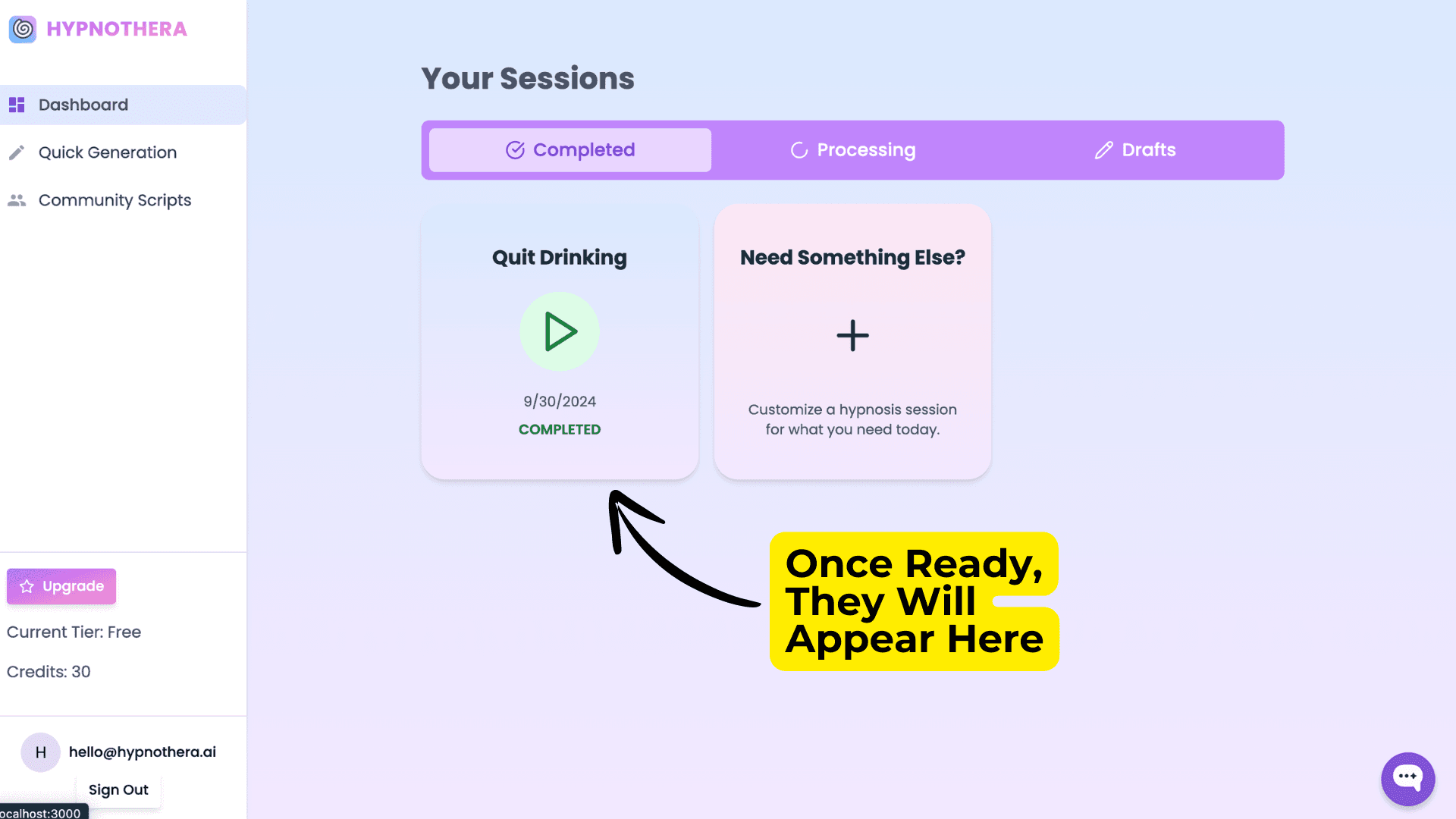Click the Upgrade star icon

click(x=27, y=586)
